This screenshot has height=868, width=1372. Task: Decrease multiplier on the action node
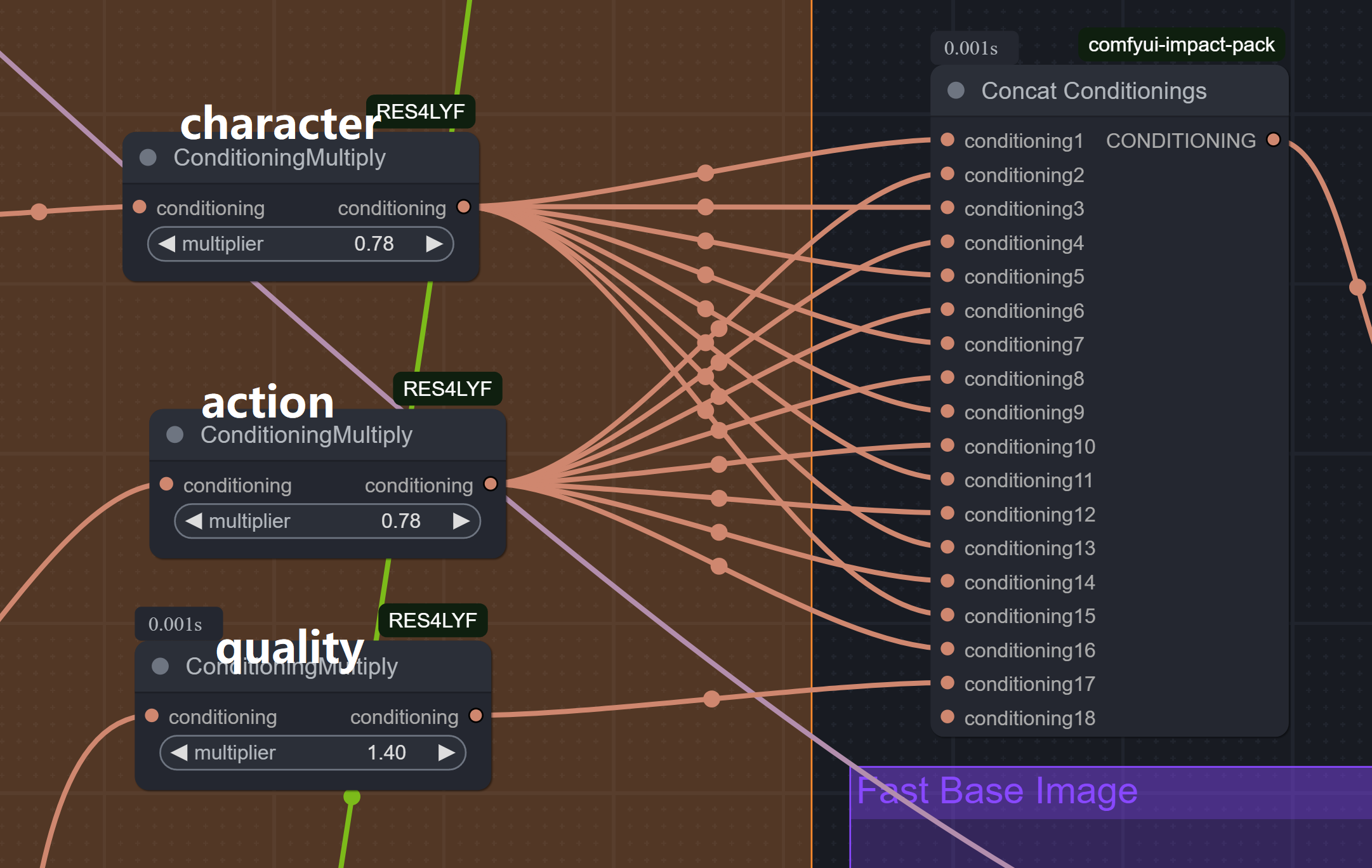click(x=194, y=521)
